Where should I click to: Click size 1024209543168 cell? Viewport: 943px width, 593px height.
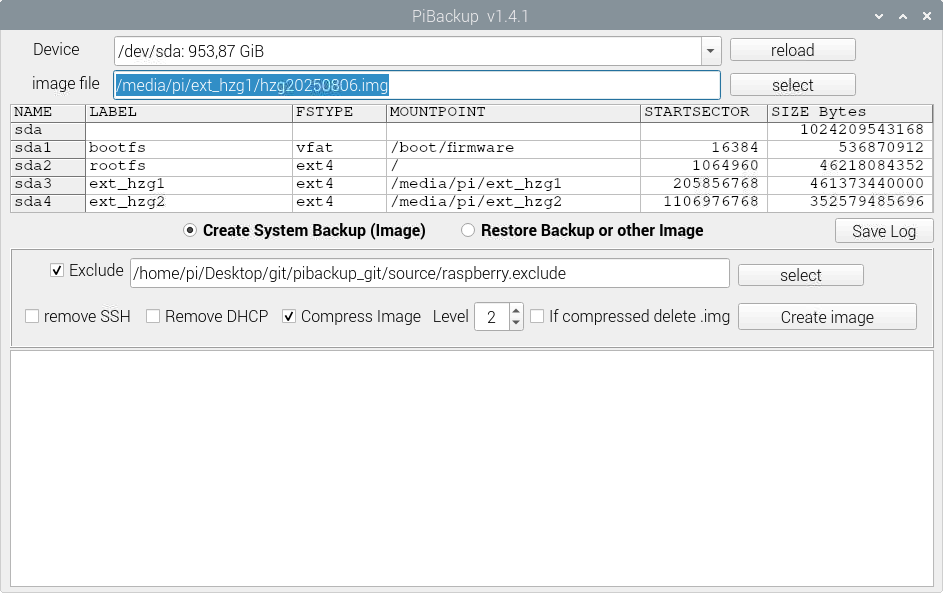point(850,131)
